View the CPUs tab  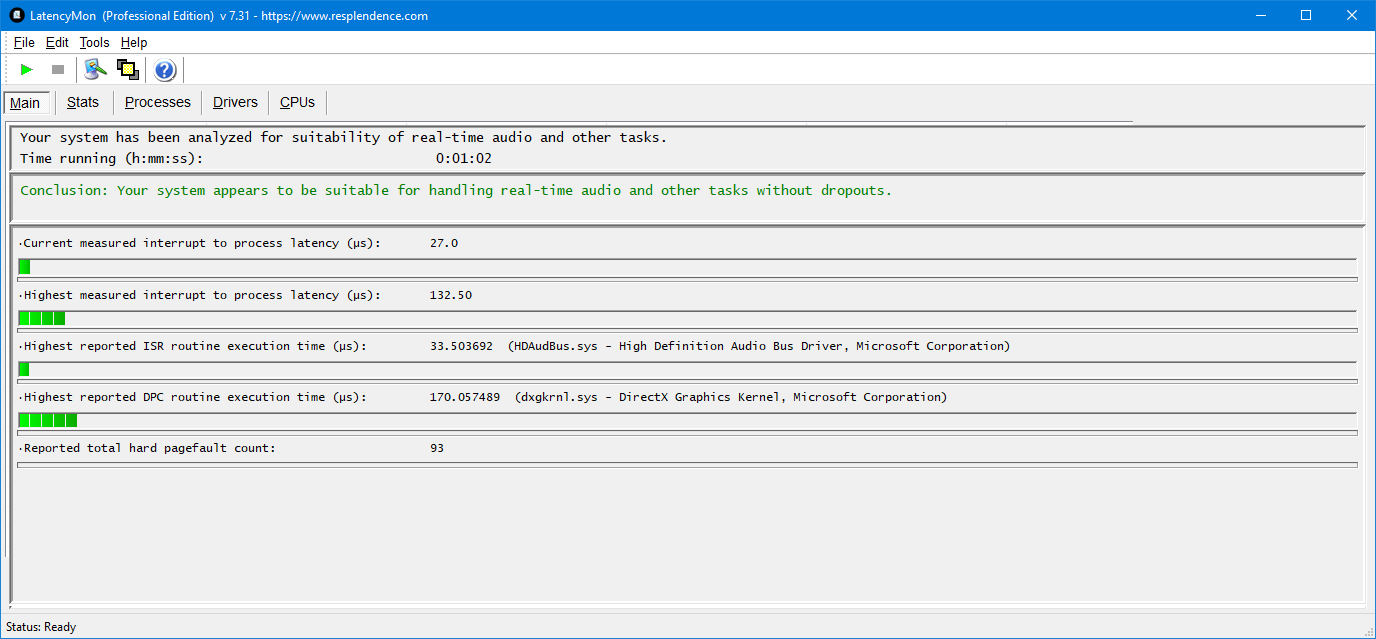(x=297, y=102)
